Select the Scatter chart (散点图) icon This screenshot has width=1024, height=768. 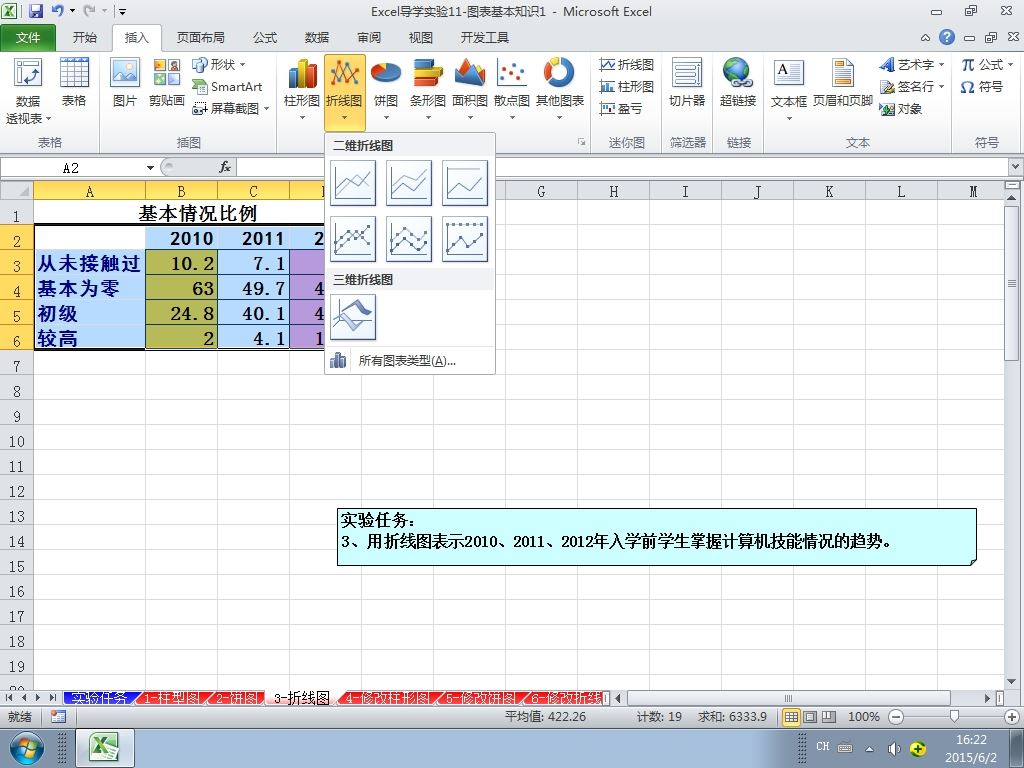coord(511,89)
